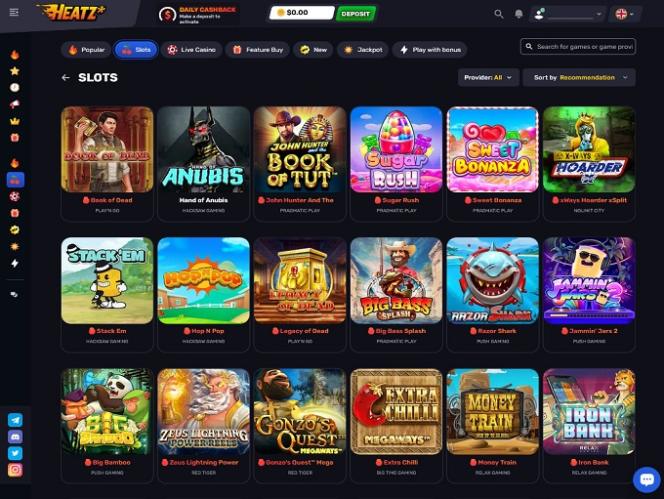Go back using the arrow beside SLOTS

click(65, 78)
